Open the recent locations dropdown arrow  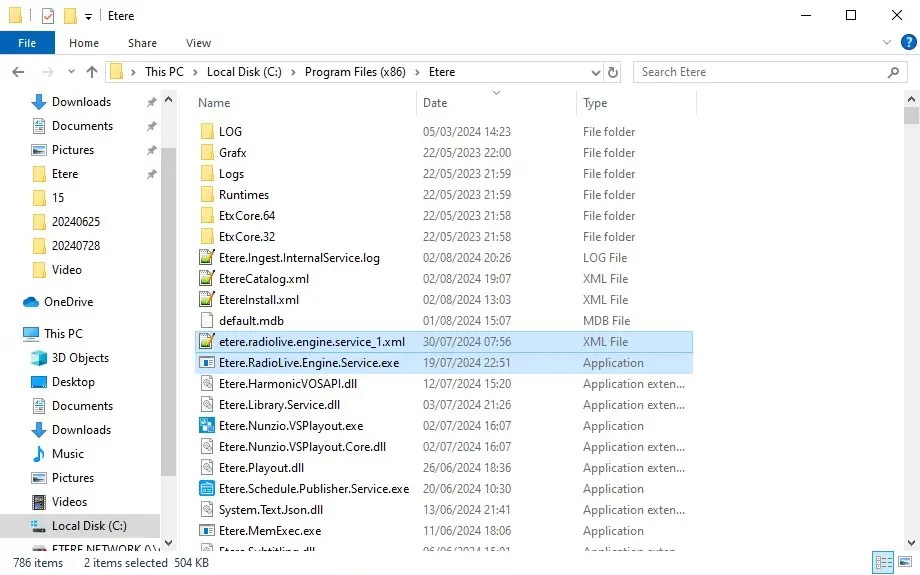[68, 72]
